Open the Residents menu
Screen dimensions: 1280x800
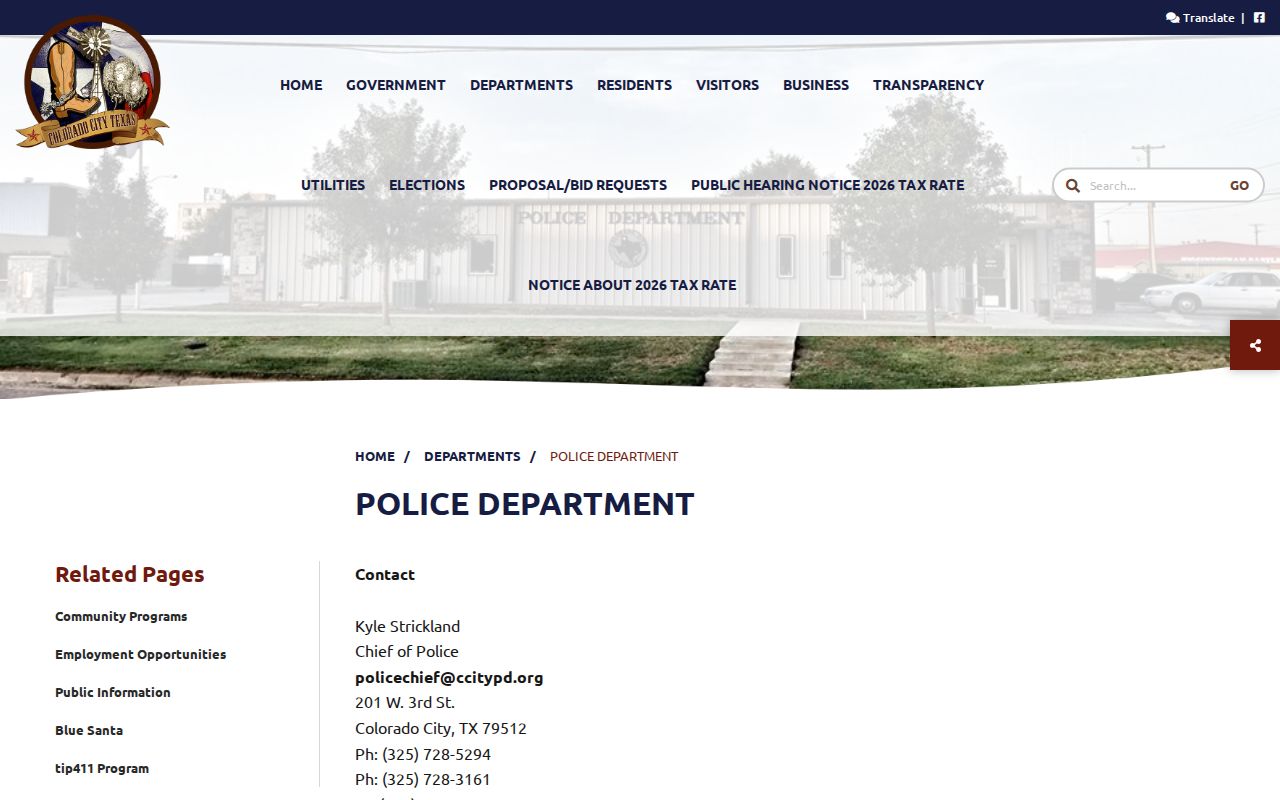point(634,85)
